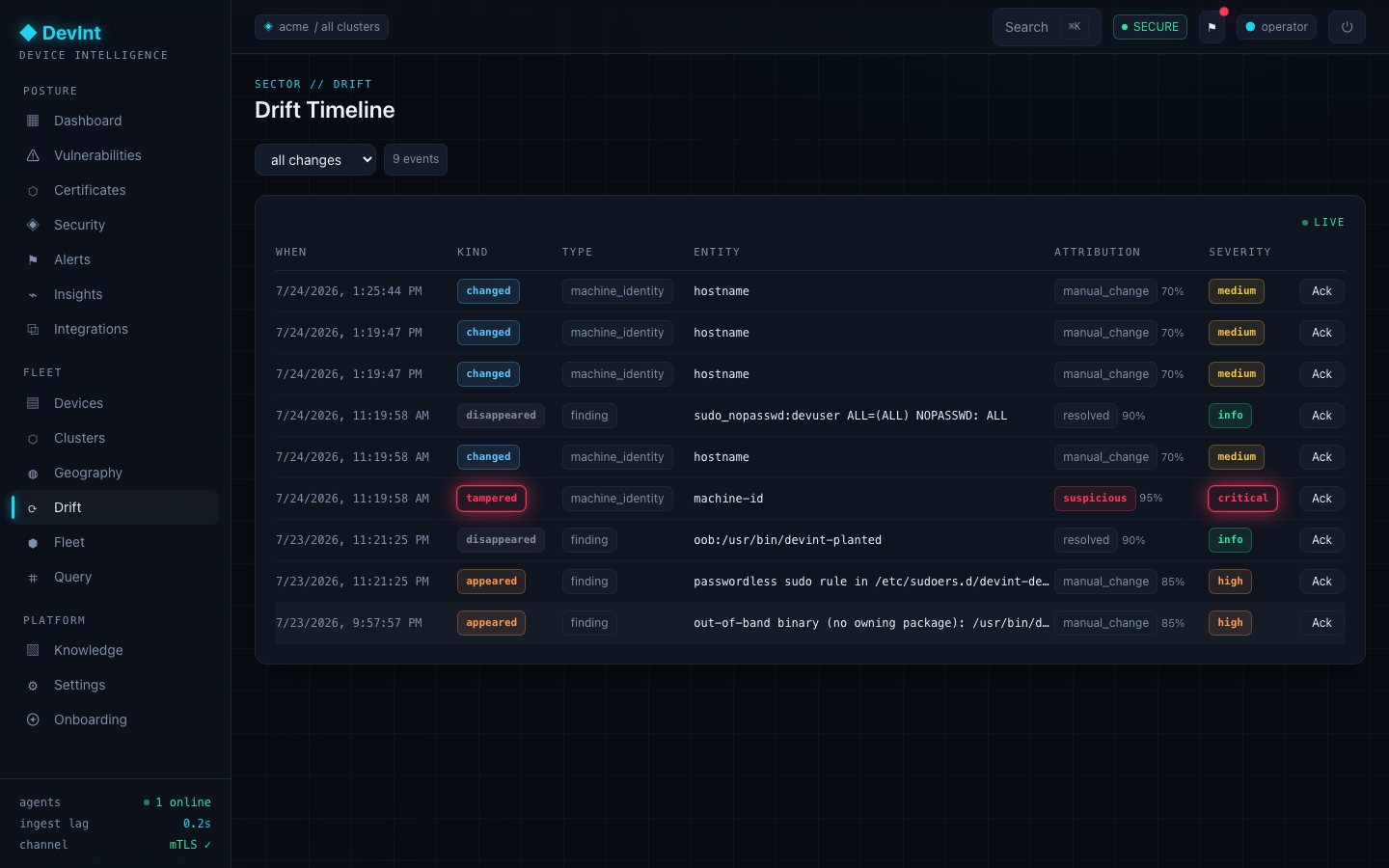1389x868 pixels.
Task: Select the Query hash icon
Action: (33, 577)
